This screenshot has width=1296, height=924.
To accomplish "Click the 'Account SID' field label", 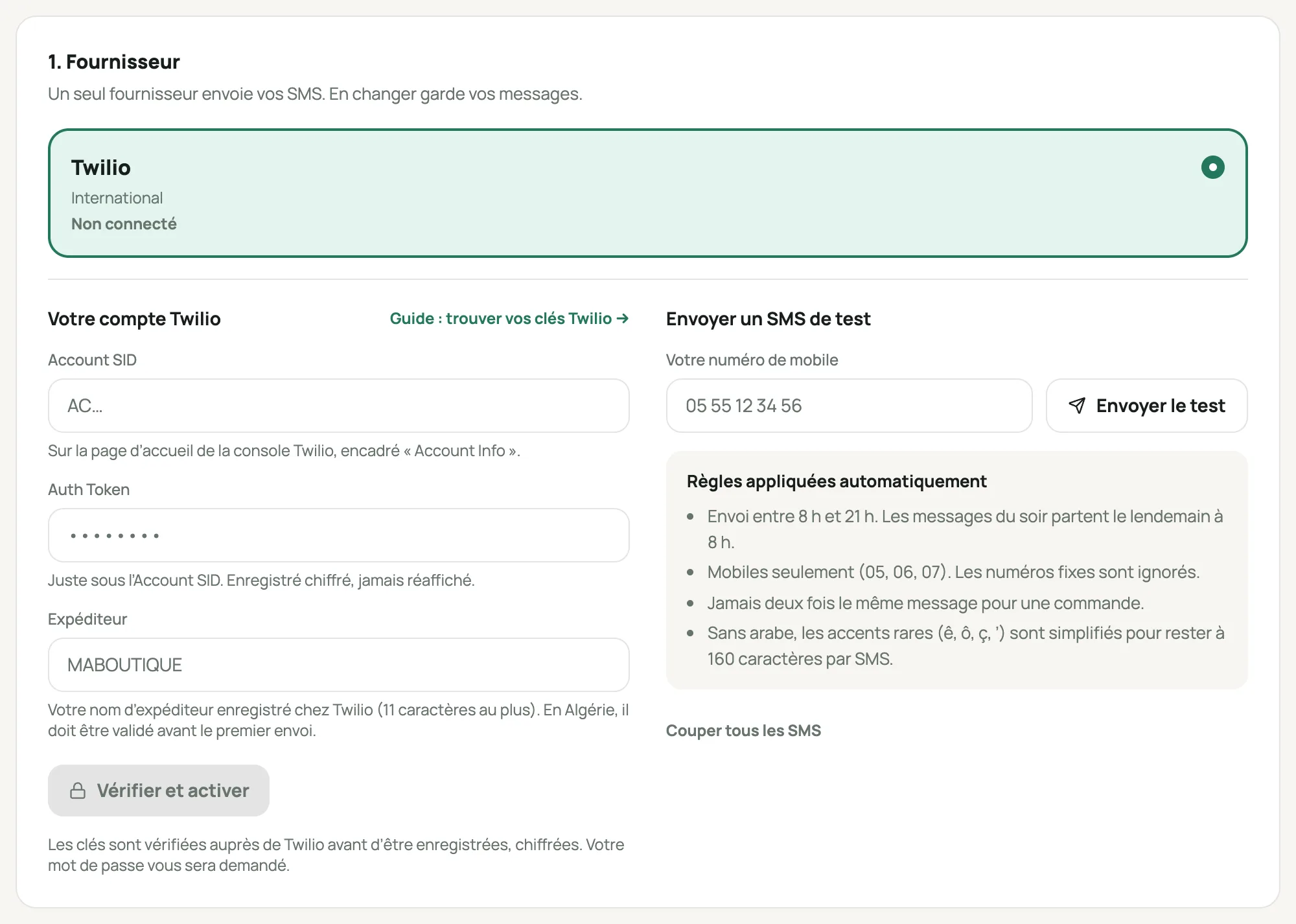I will pos(92,360).
